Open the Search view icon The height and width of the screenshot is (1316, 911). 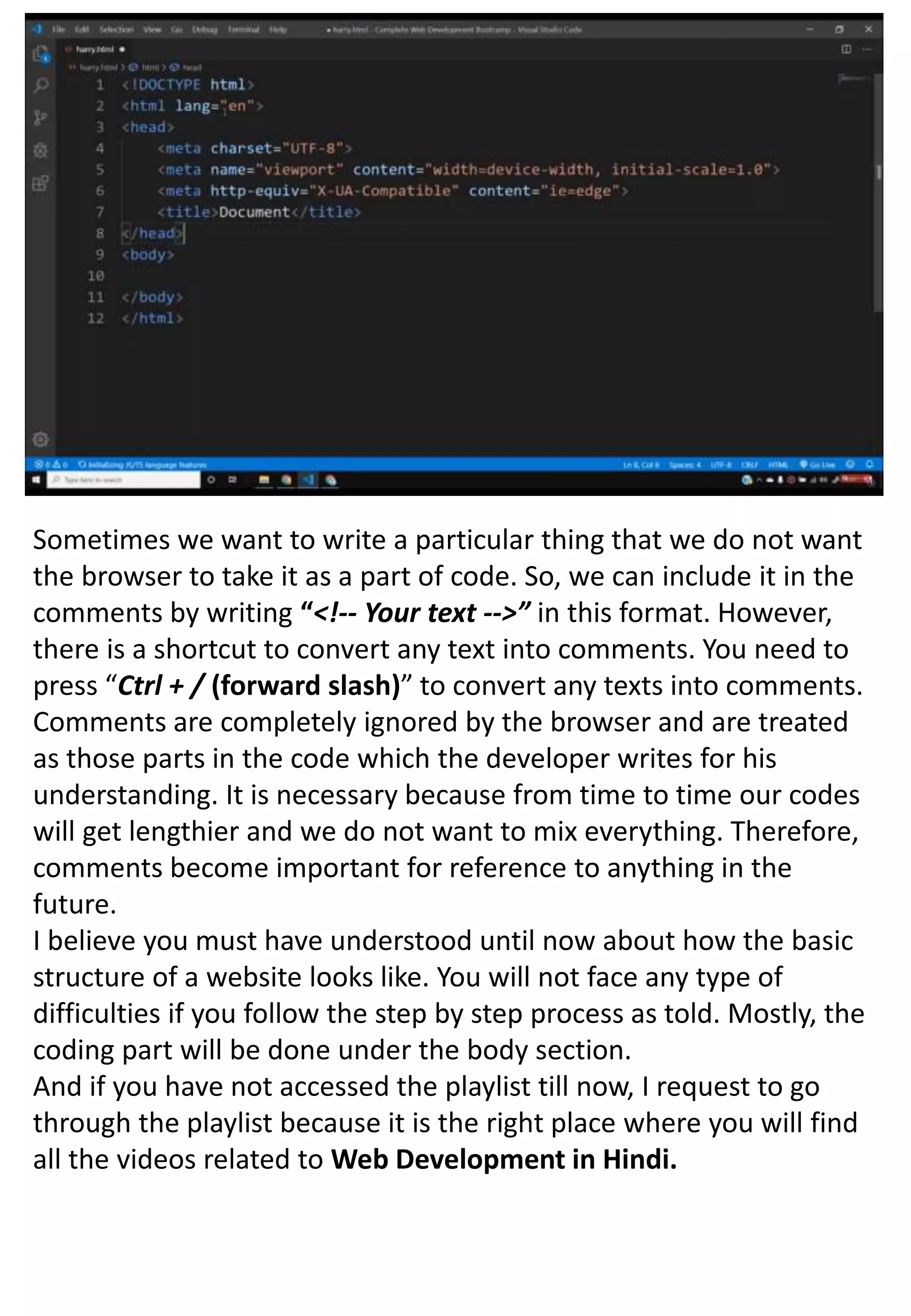point(40,85)
